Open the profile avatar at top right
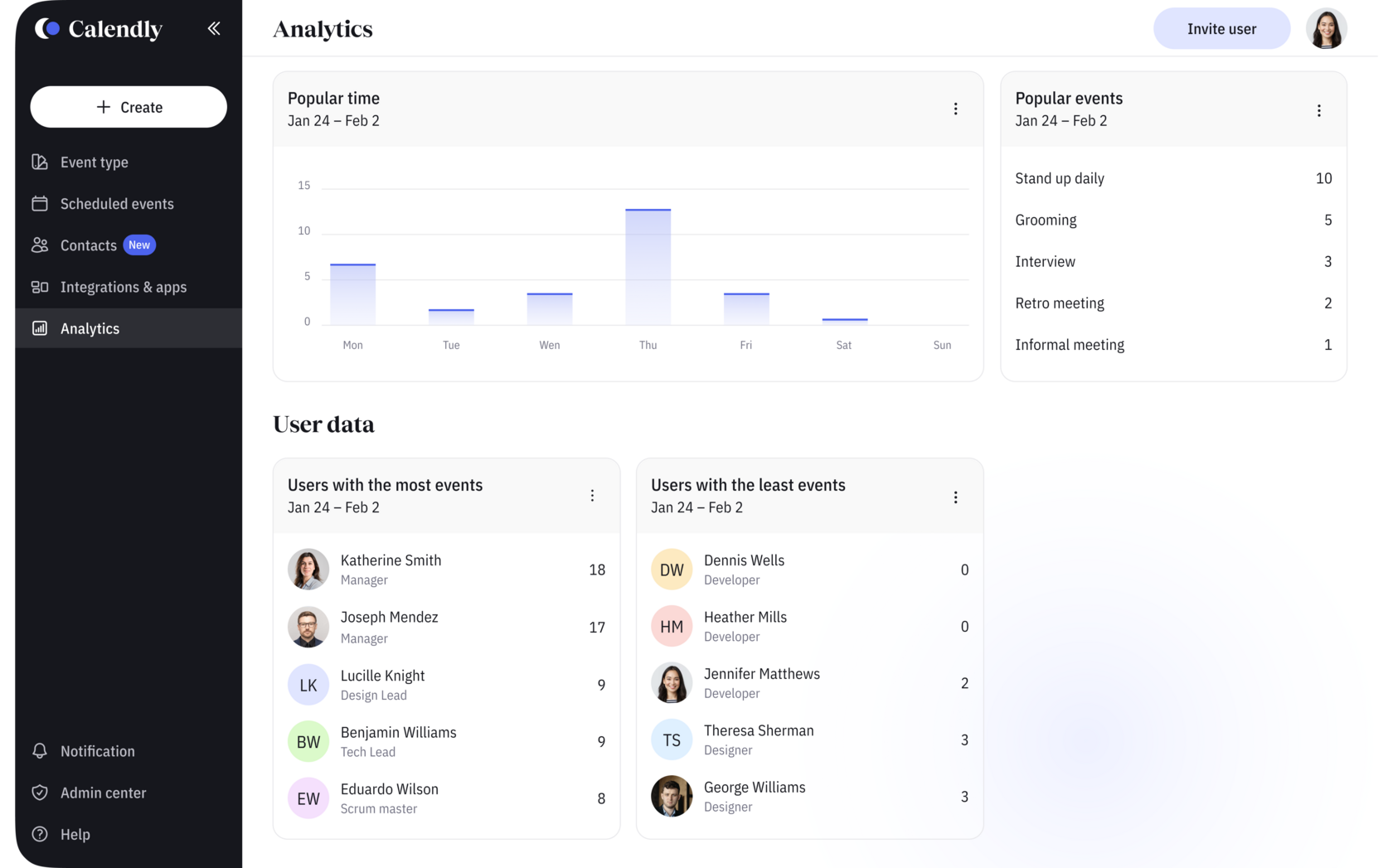Viewport: 1393px width, 868px height. 1326,29
